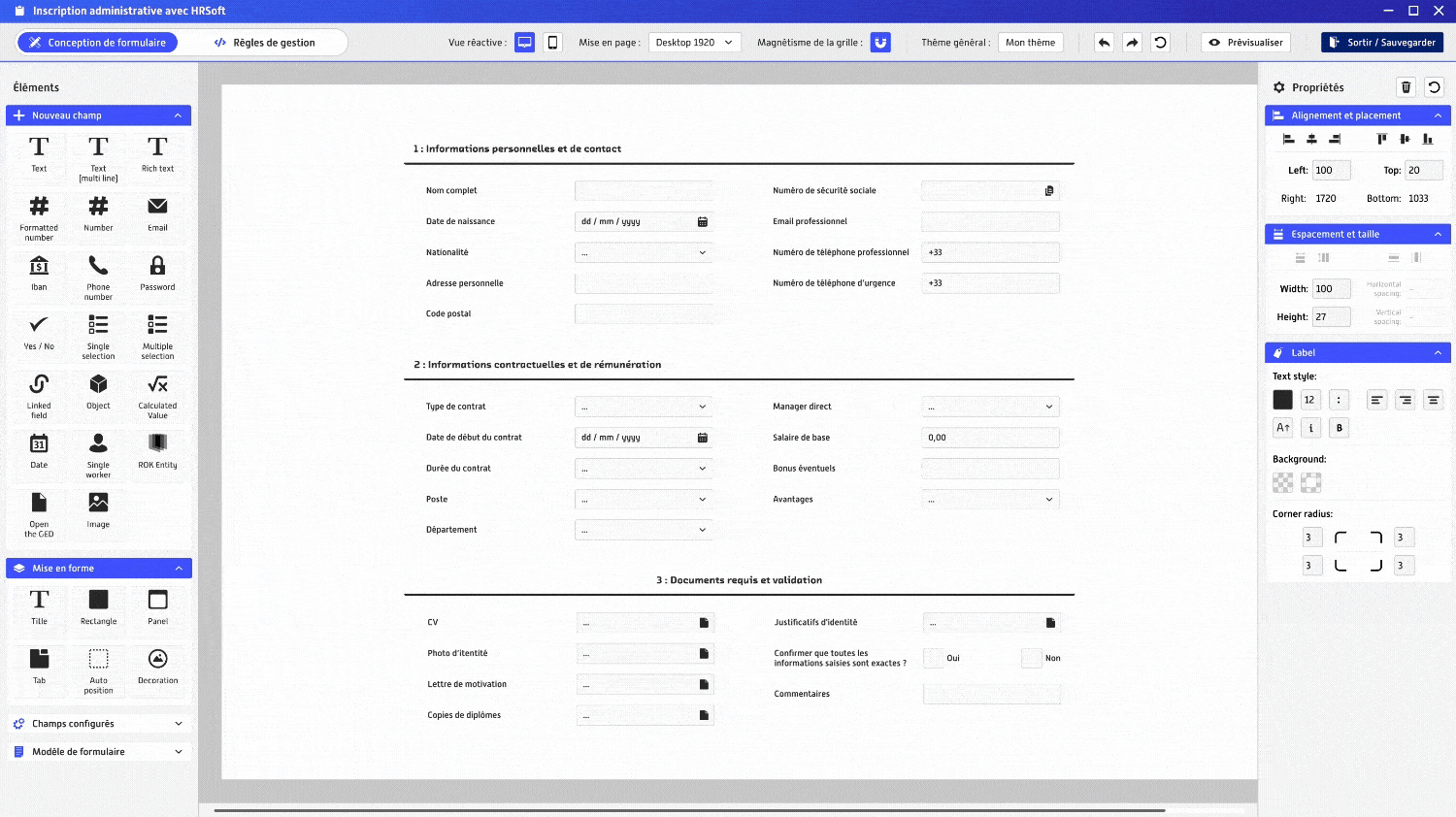Screen dimensions: 1456x817
Task: Insert a Calculated Value field
Action: coord(157,394)
